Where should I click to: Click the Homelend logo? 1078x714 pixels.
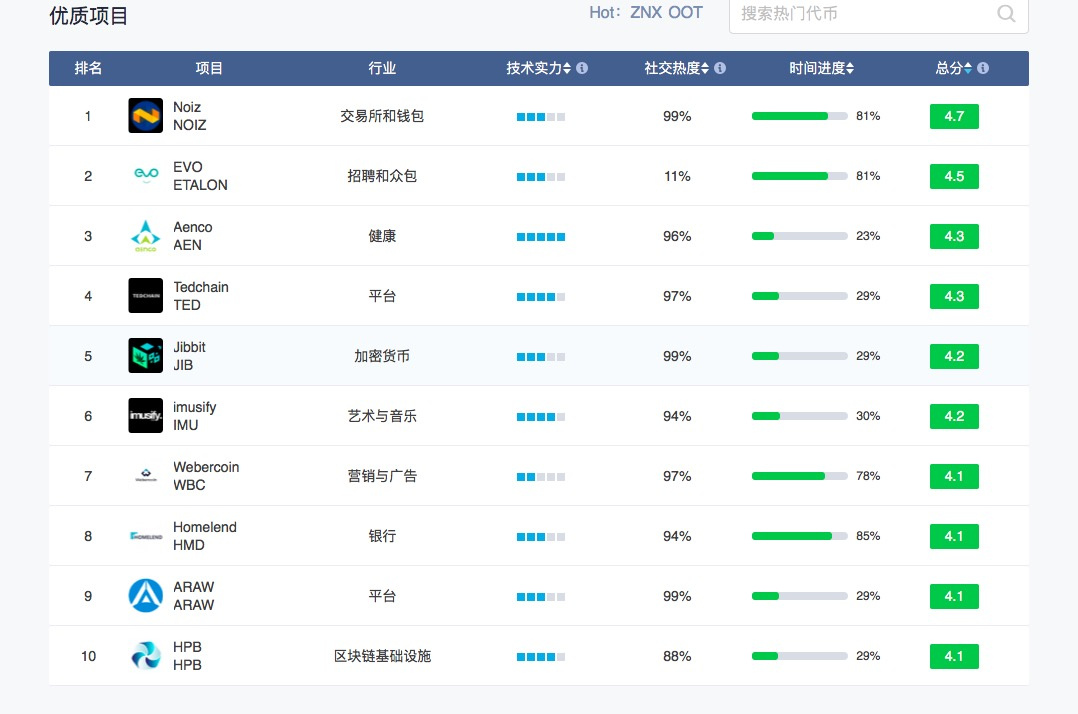(x=146, y=536)
